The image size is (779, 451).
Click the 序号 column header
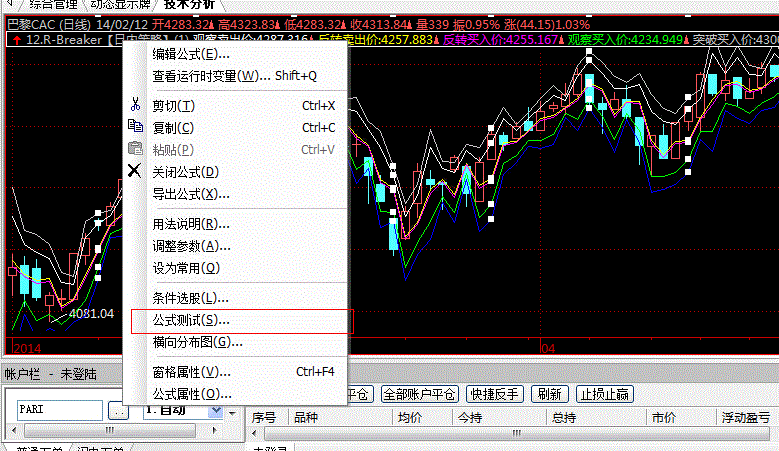[264, 418]
